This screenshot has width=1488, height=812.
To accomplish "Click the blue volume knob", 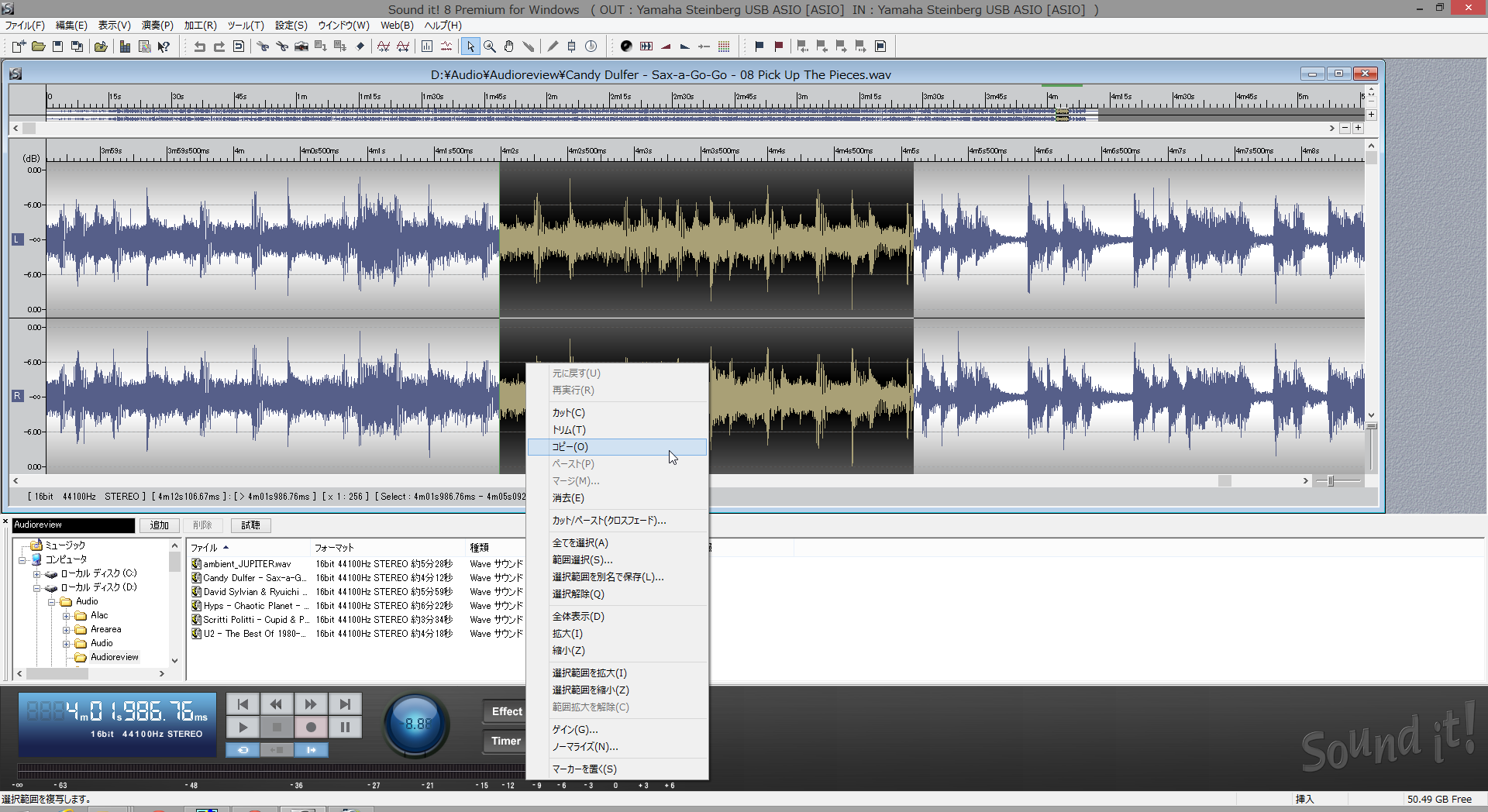I will 417,724.
